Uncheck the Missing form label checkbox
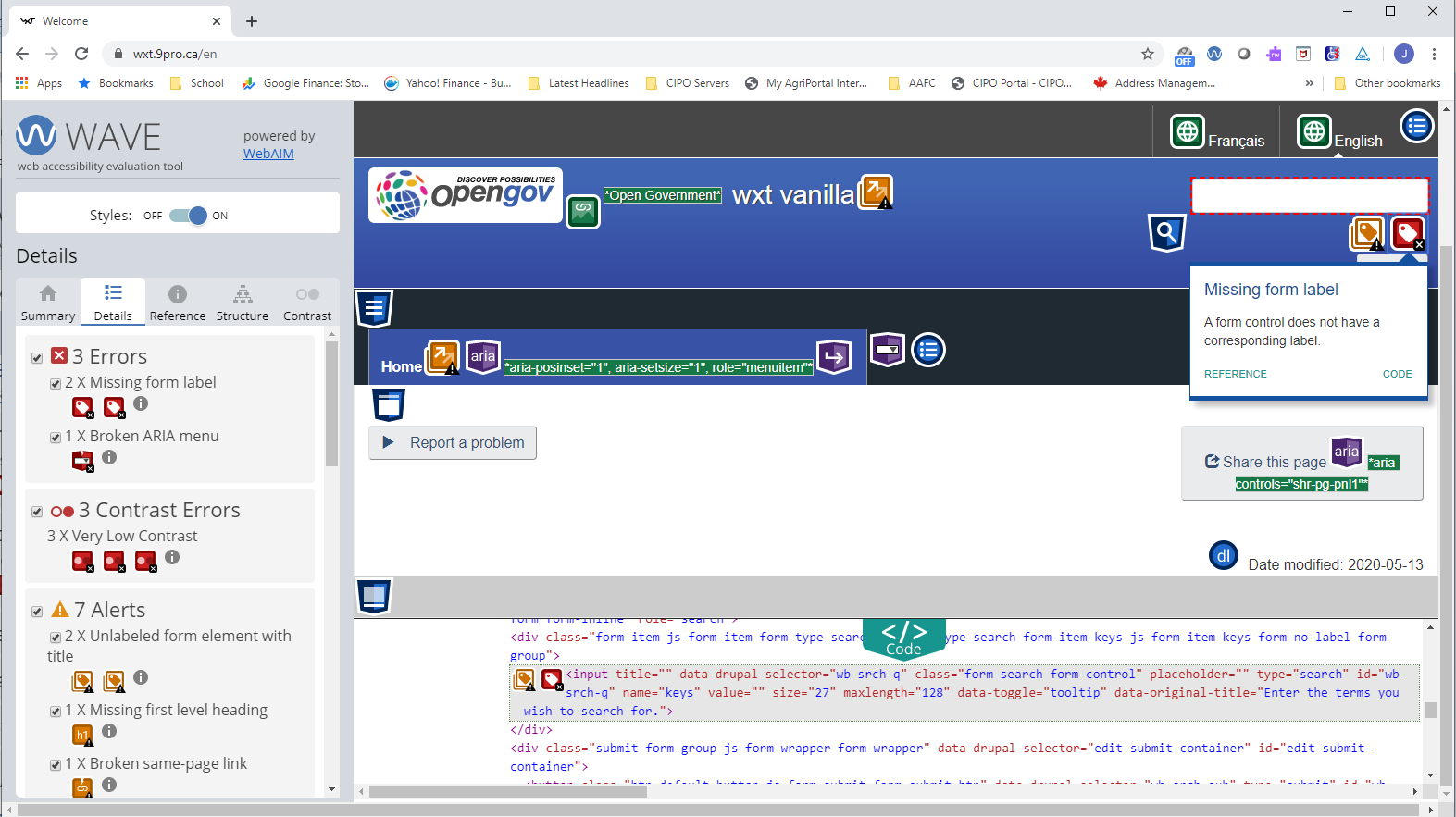This screenshot has height=817, width=1456. coord(56,384)
